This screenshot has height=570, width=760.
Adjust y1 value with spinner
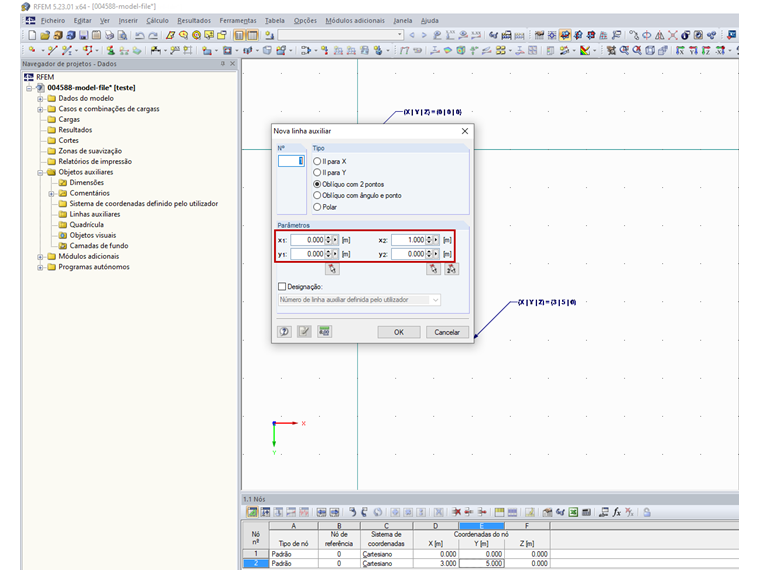(x=328, y=254)
